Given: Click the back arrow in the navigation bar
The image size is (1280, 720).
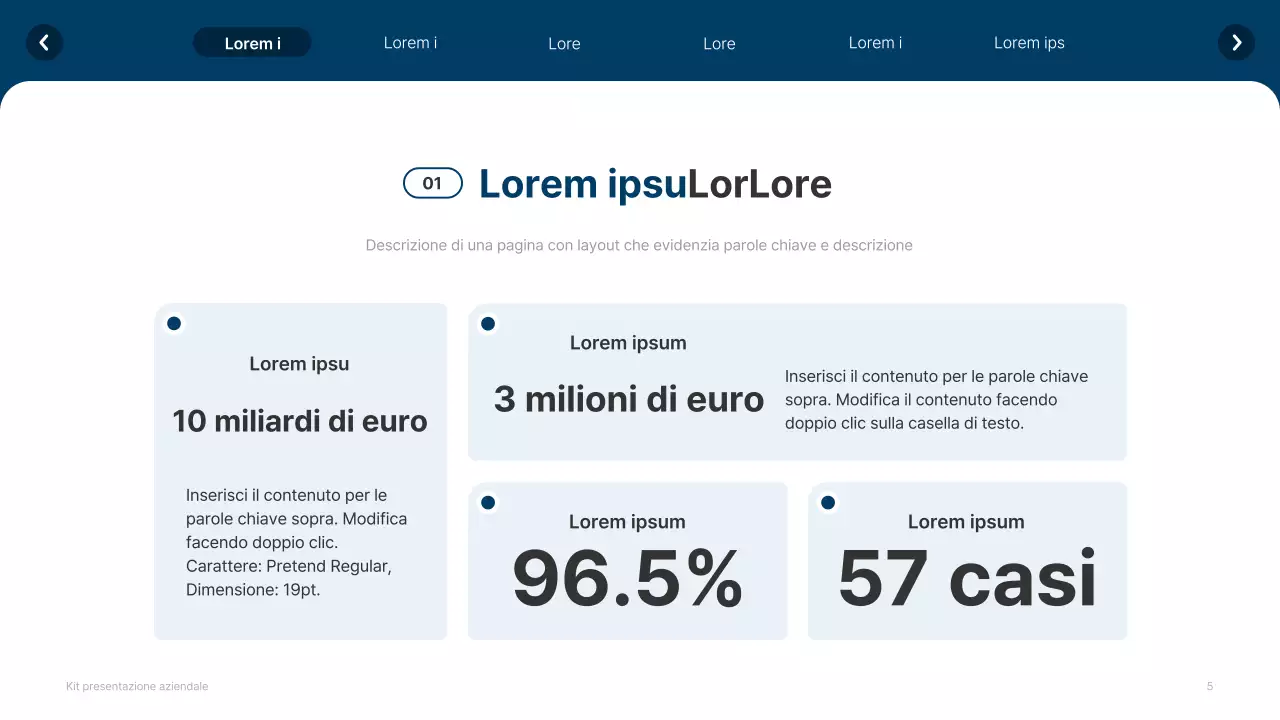Looking at the screenshot, I should point(44,42).
